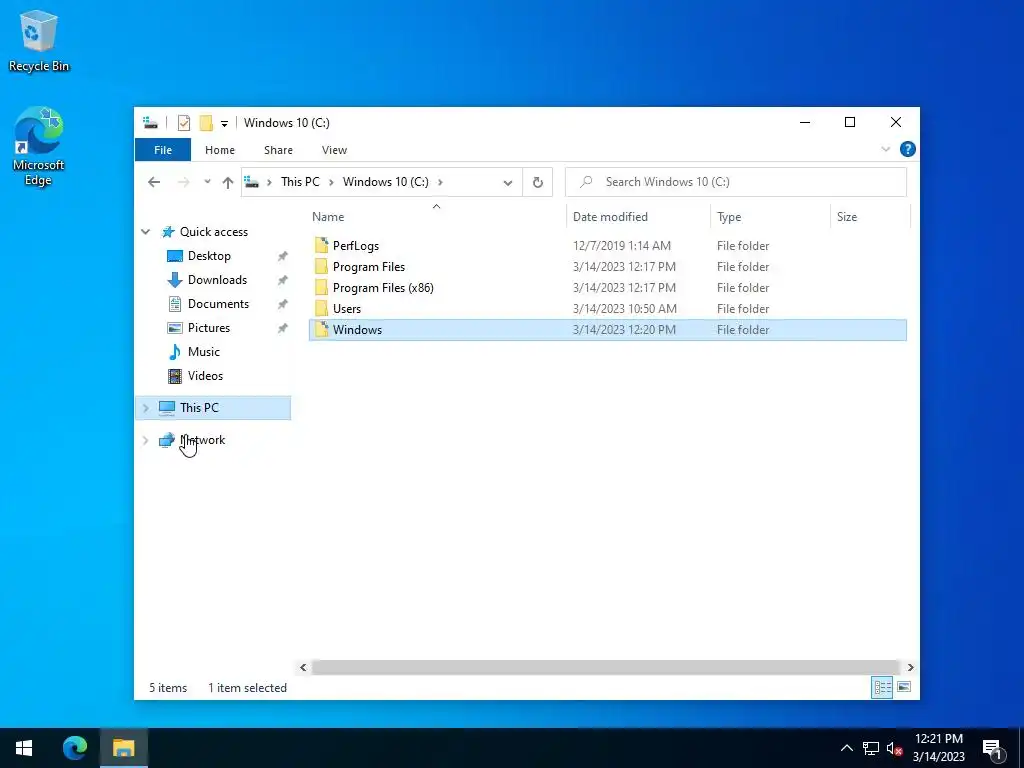This screenshot has height=768, width=1024.
Task: Go up one level with Up arrow
Action: tap(227, 182)
